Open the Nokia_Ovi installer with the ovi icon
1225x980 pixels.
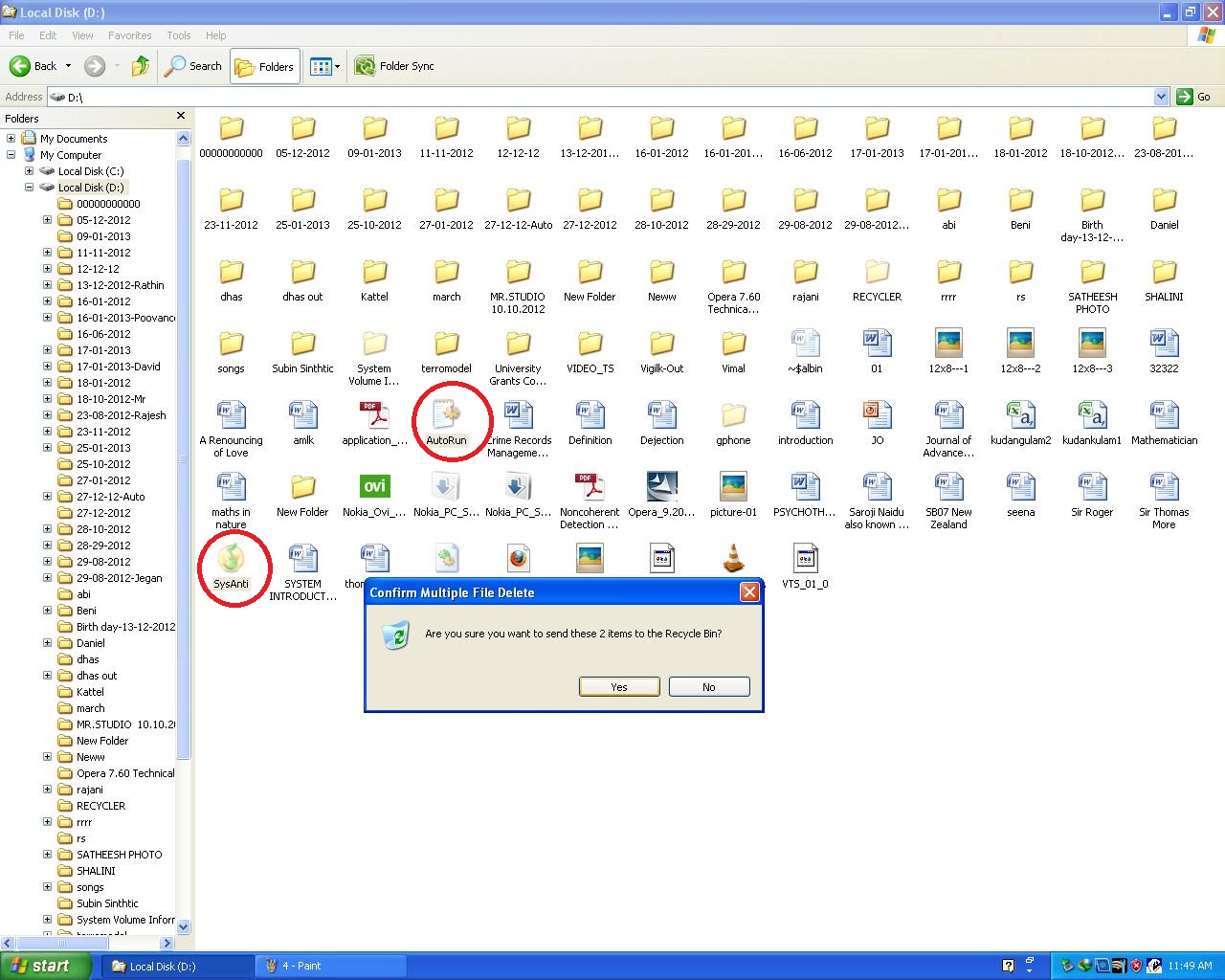(373, 488)
